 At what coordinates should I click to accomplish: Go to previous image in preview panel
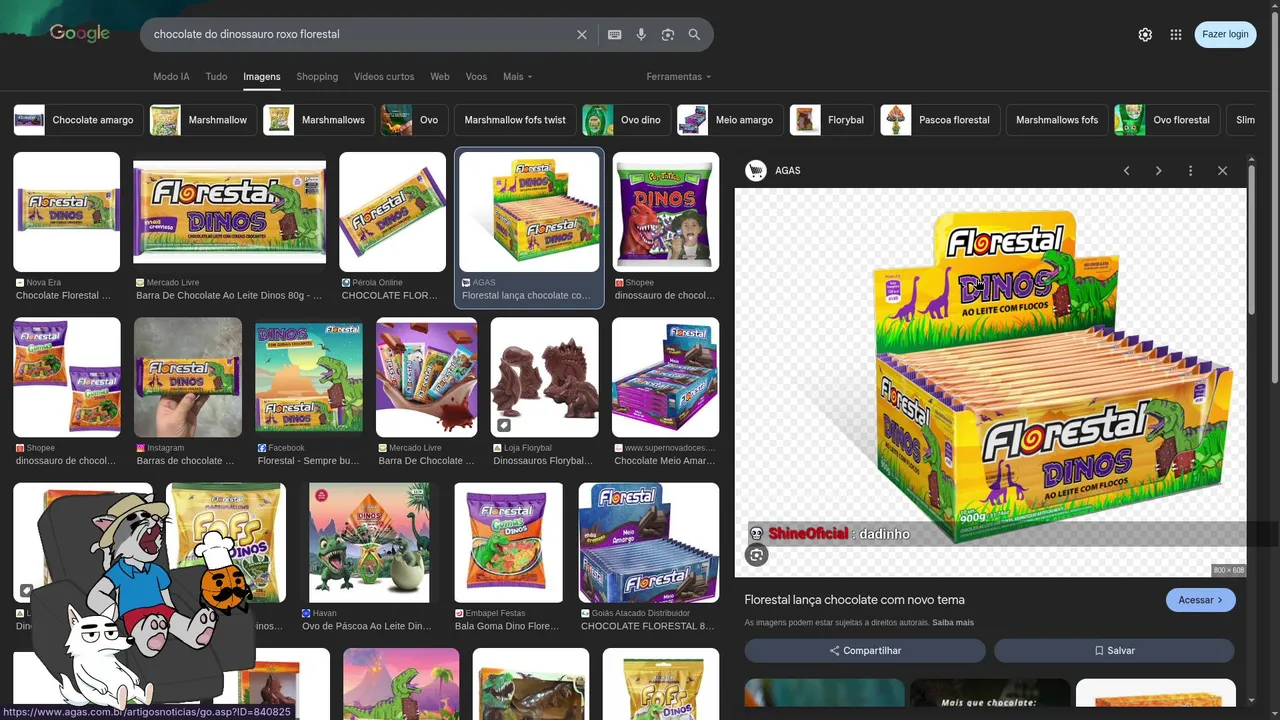[x=1127, y=171]
